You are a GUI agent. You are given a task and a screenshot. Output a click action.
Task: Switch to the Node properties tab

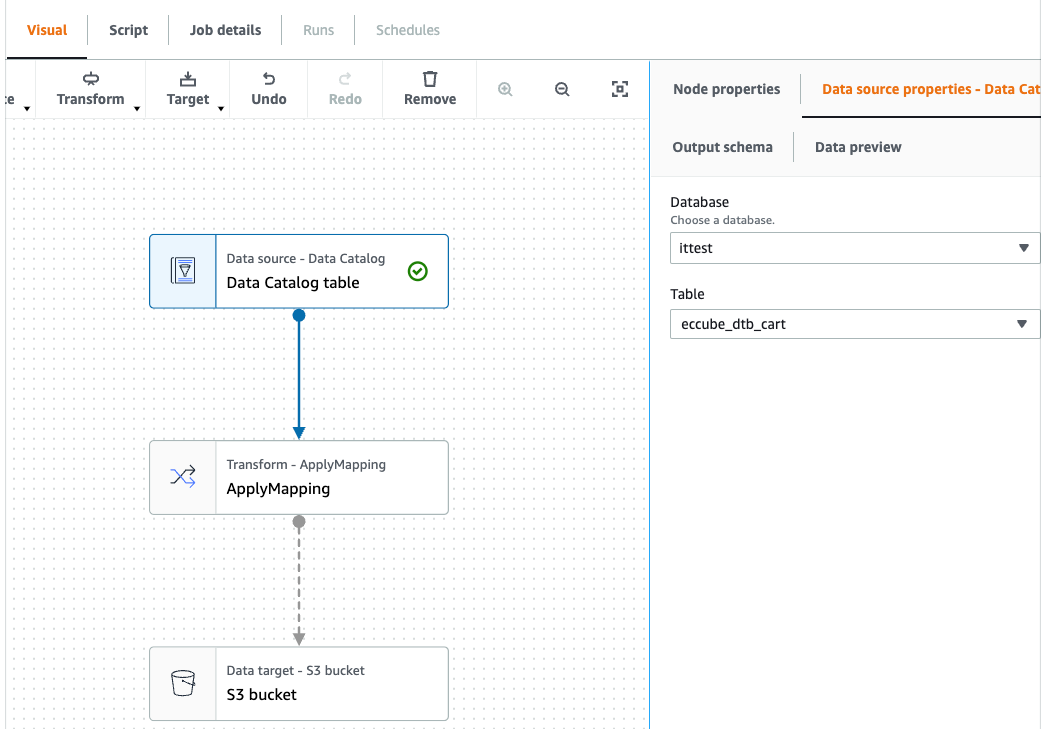[x=727, y=89]
